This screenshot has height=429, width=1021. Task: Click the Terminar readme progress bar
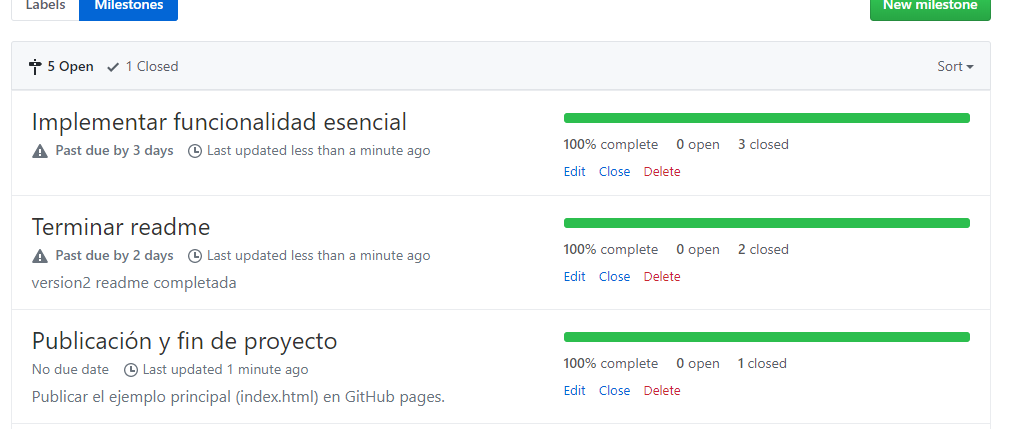click(x=766, y=223)
